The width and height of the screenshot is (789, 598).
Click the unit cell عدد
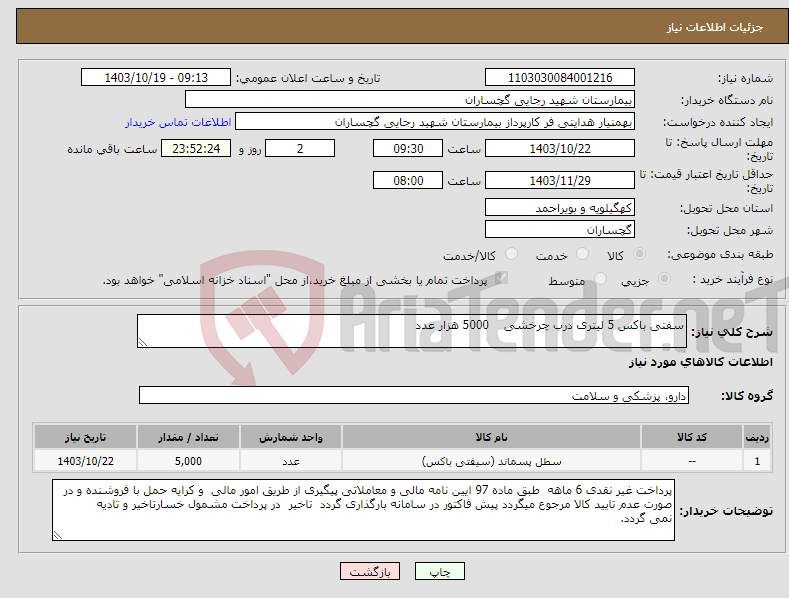pyautogui.click(x=291, y=461)
